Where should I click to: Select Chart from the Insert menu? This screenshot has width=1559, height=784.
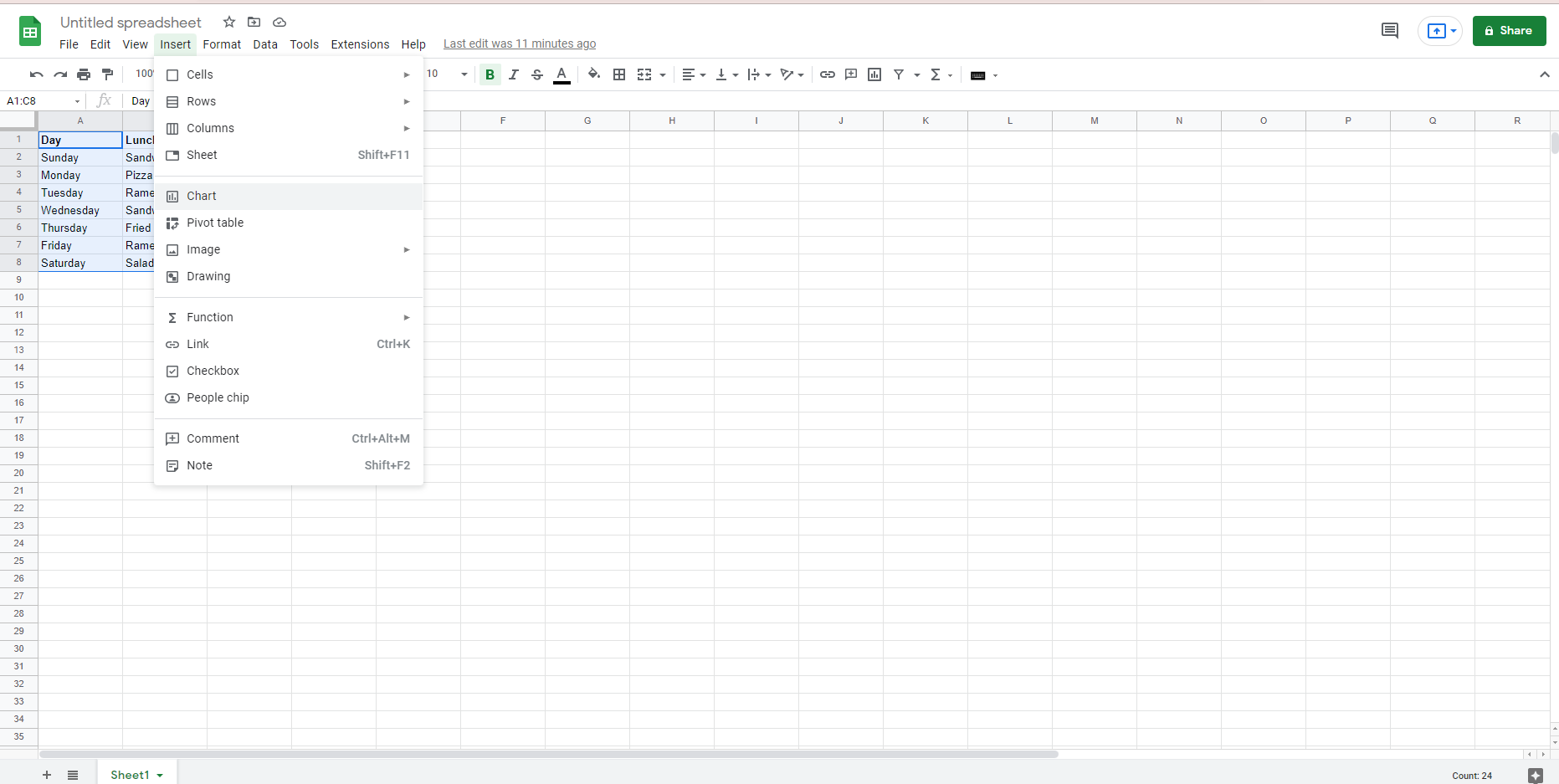[x=202, y=196]
